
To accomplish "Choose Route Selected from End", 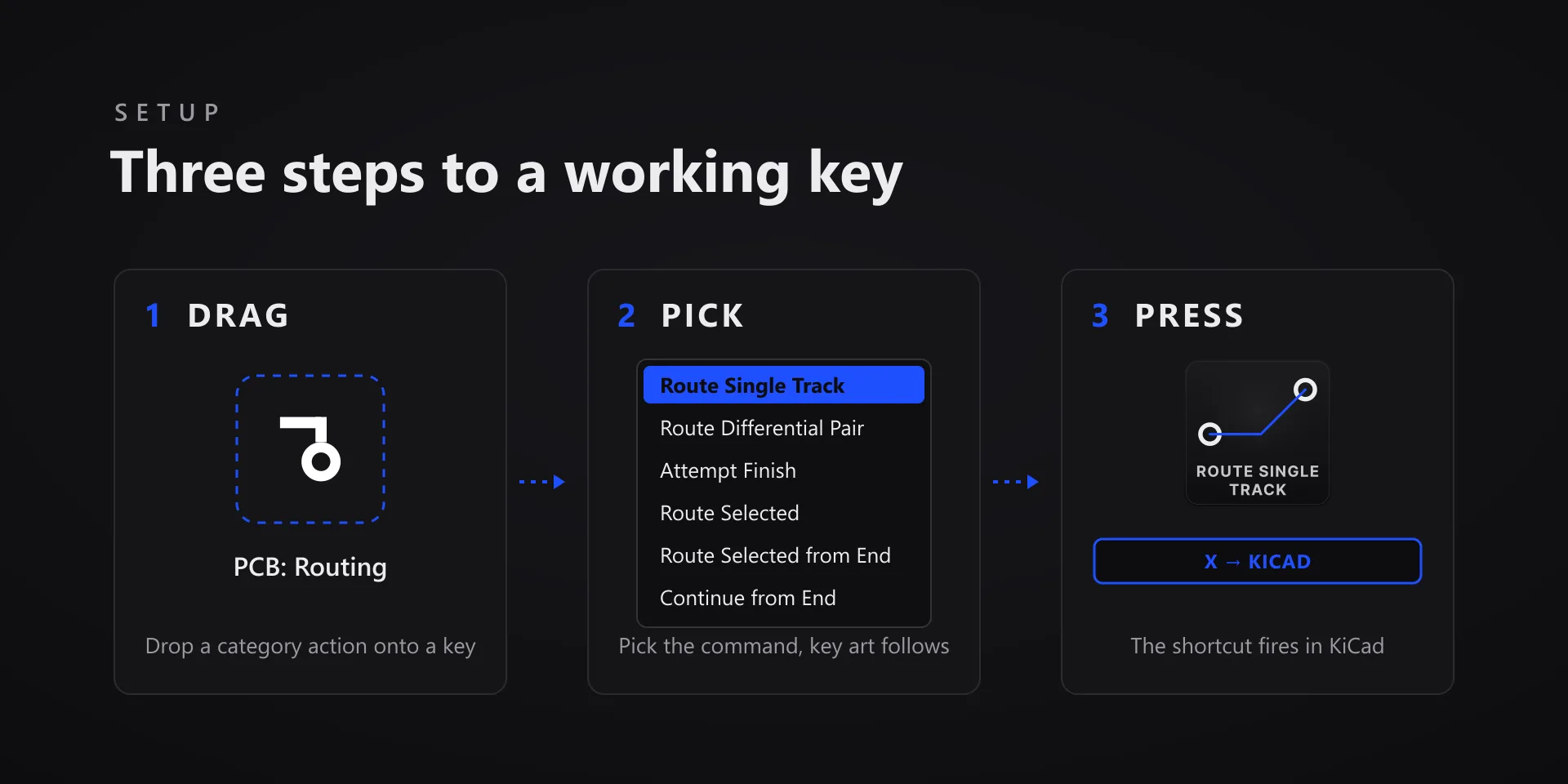I will [x=784, y=555].
